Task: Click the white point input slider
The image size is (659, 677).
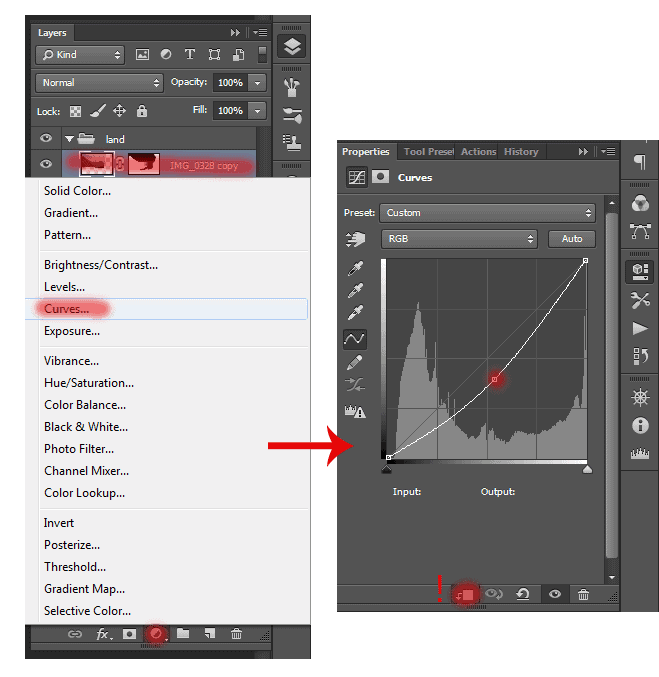Action: pos(587,469)
